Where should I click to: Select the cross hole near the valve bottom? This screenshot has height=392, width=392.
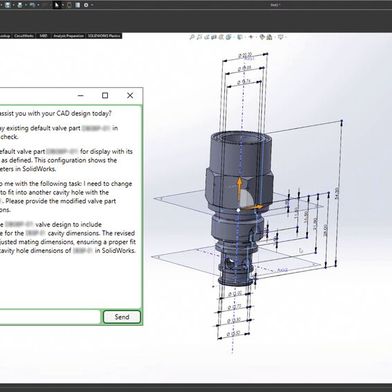point(230,264)
